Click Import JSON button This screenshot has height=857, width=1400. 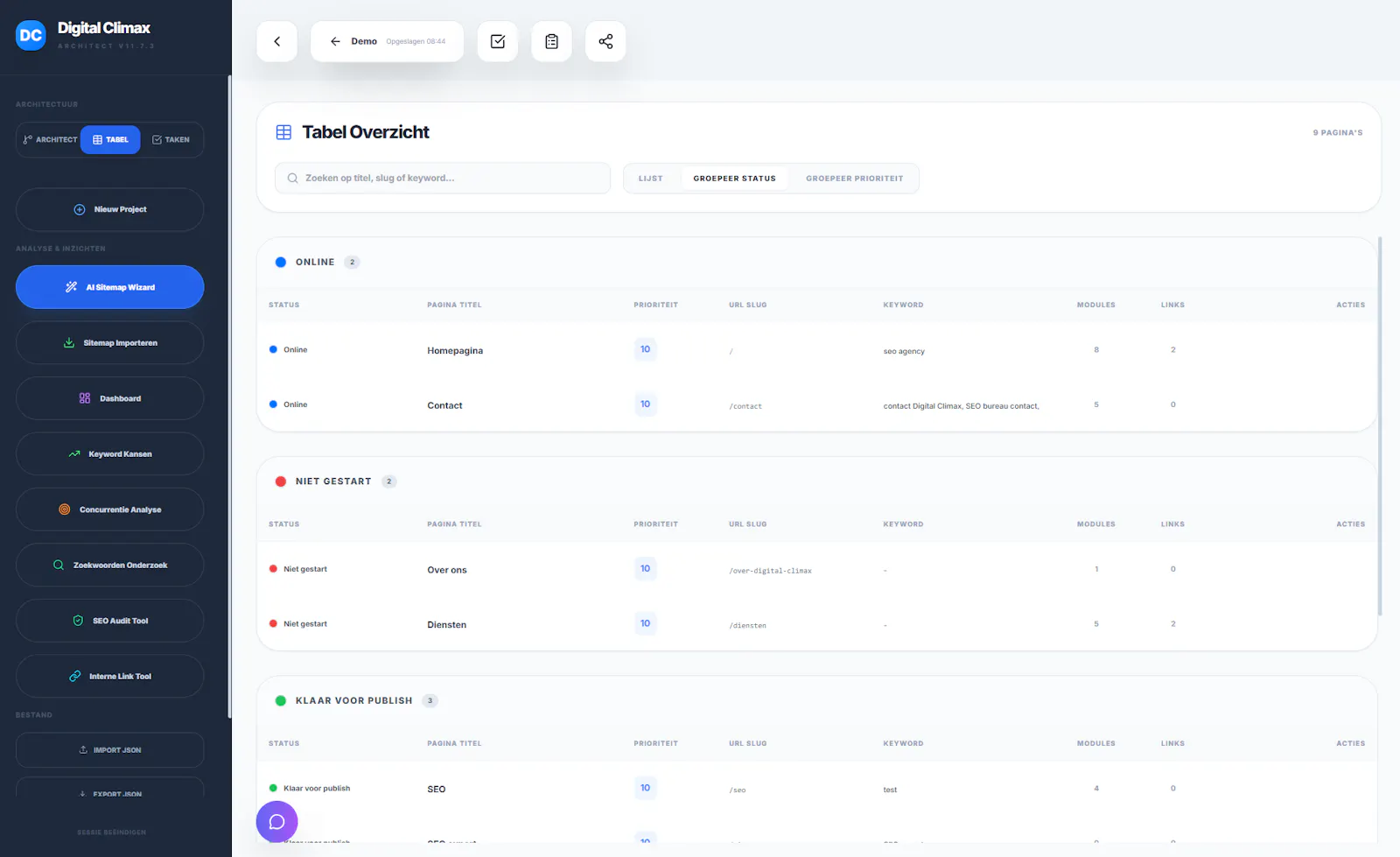click(x=110, y=750)
